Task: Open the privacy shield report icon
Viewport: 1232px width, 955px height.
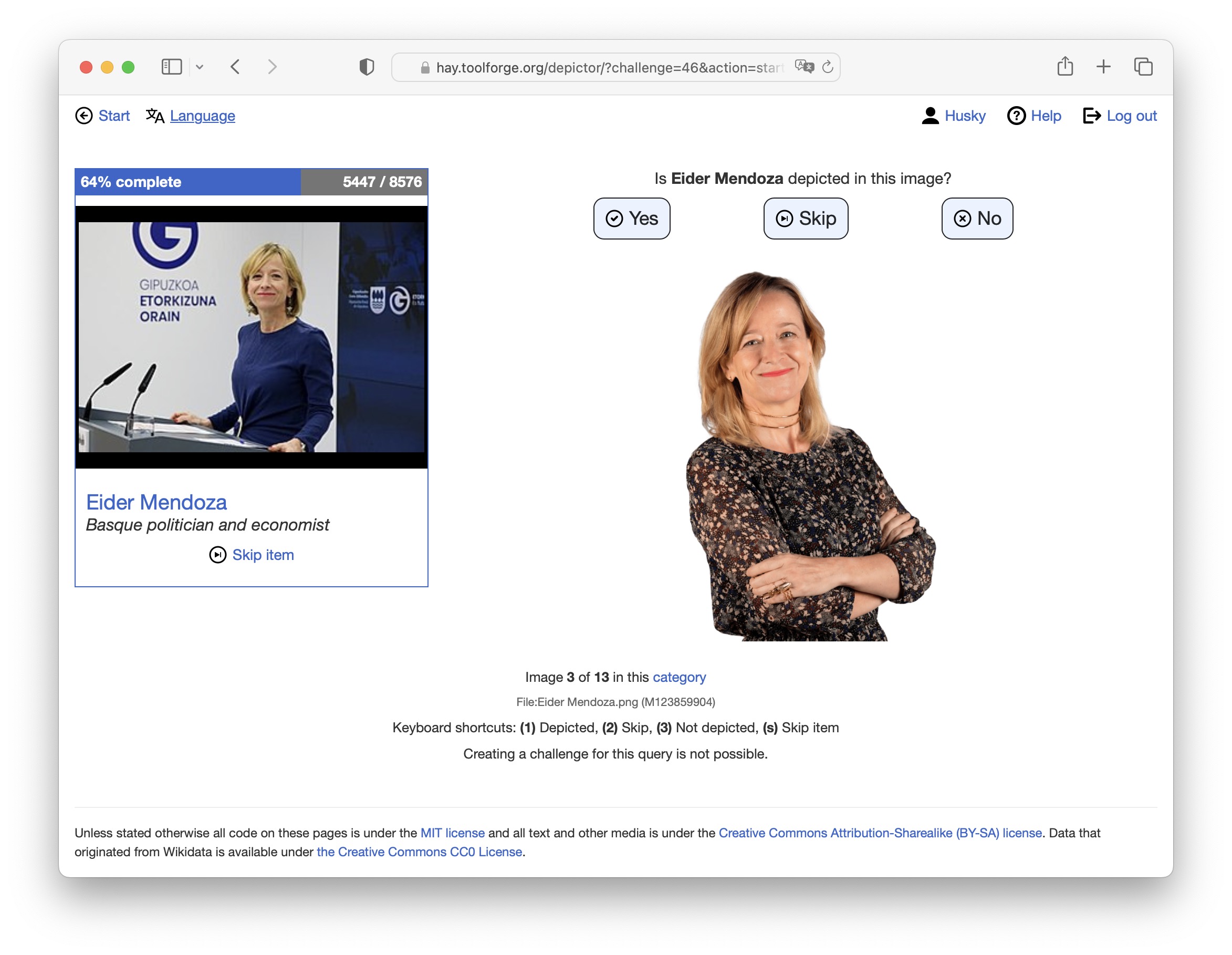Action: [367, 67]
